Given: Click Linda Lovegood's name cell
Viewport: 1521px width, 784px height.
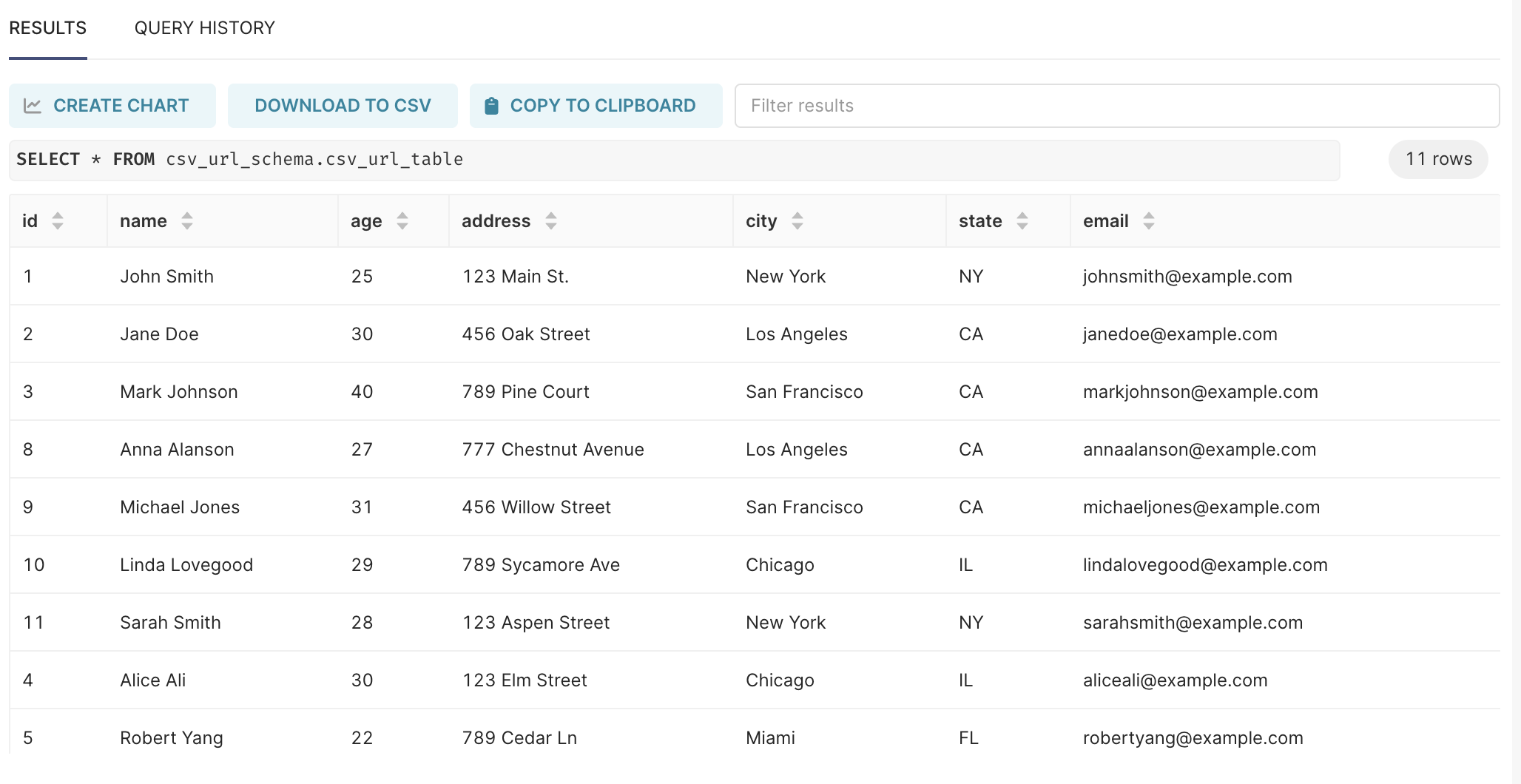Looking at the screenshot, I should pos(186,564).
